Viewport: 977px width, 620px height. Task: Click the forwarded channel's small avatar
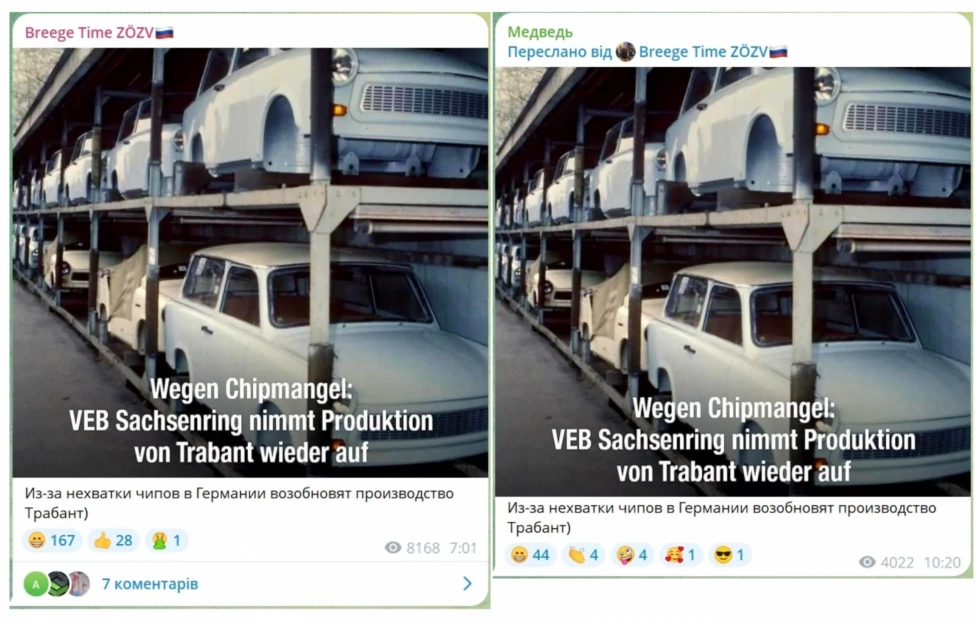(x=626, y=52)
